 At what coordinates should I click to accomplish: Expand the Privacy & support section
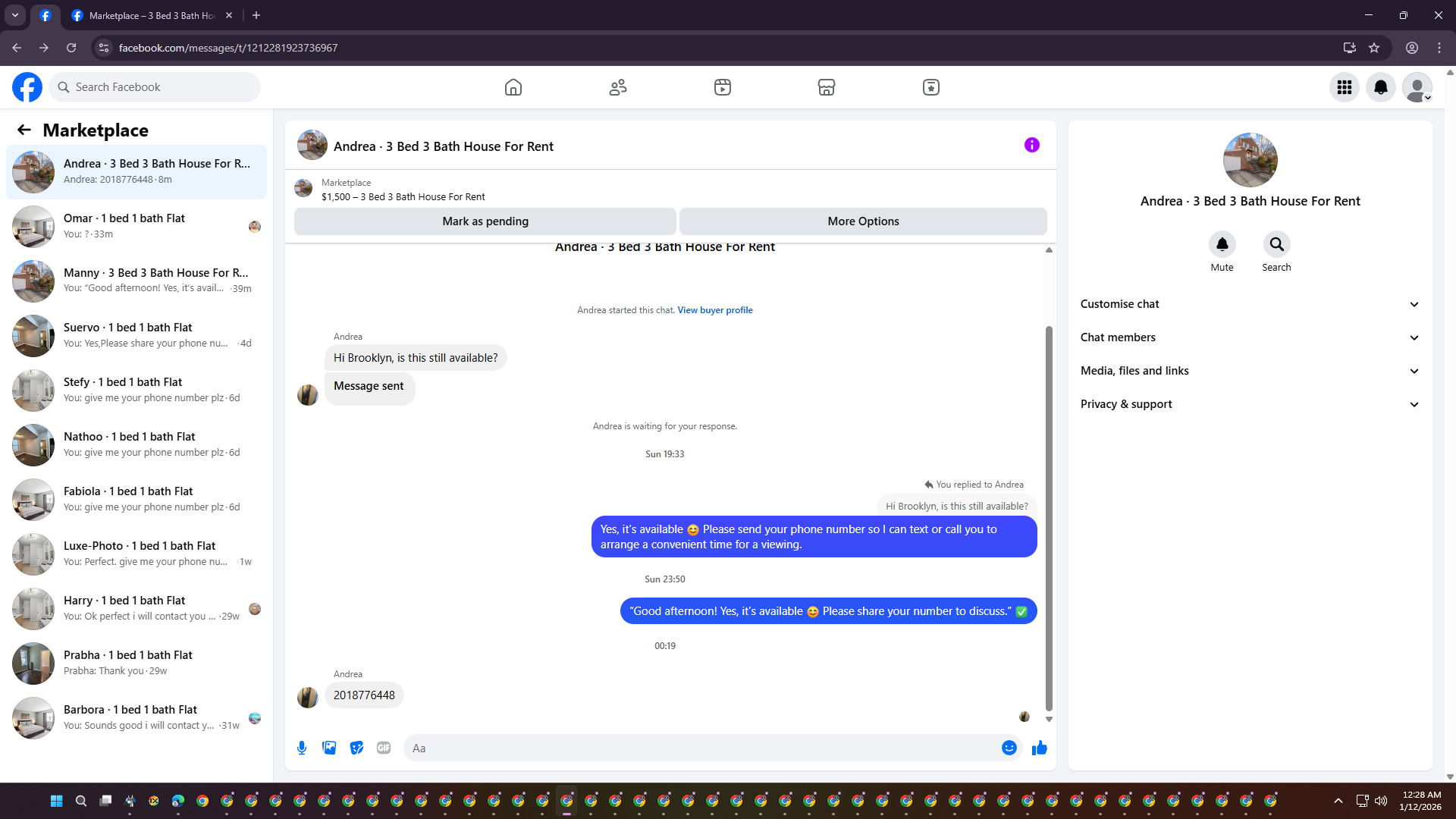click(1250, 404)
